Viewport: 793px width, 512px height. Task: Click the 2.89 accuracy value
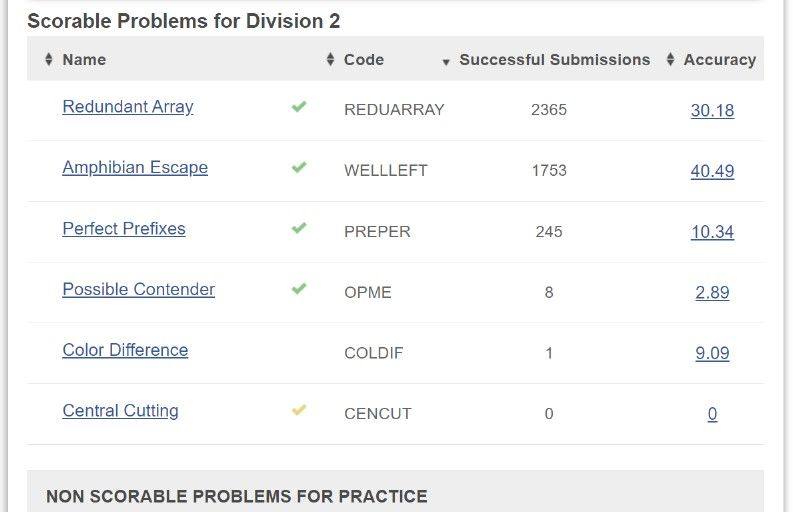(x=712, y=292)
